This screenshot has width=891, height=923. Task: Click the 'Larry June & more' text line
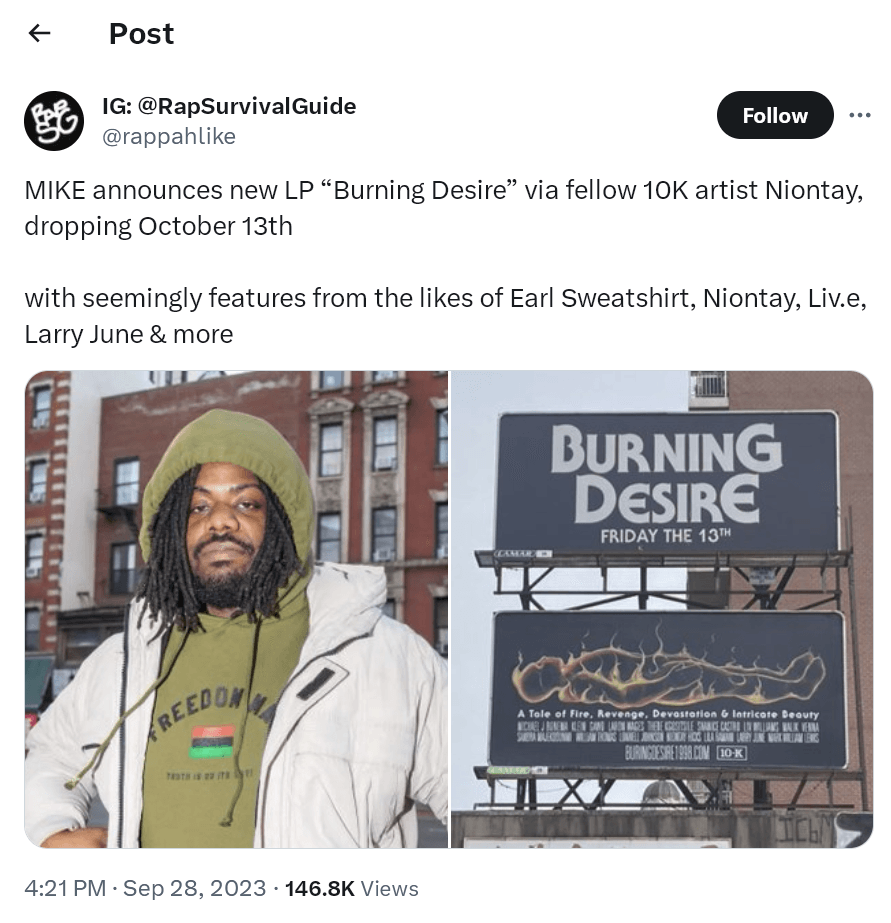[129, 334]
